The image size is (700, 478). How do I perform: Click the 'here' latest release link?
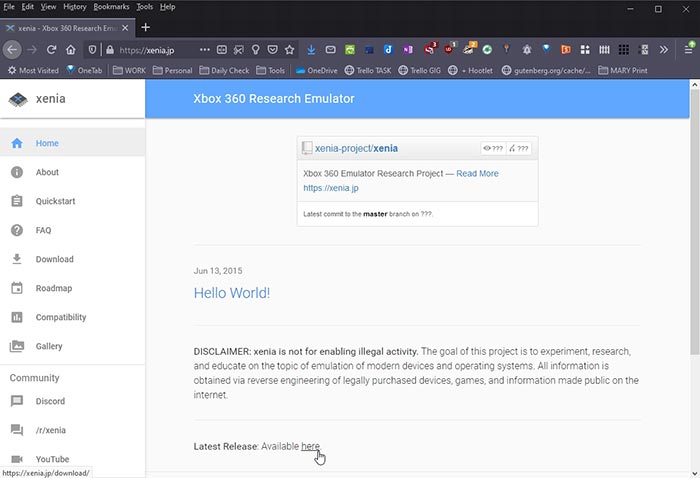pyautogui.click(x=310, y=446)
